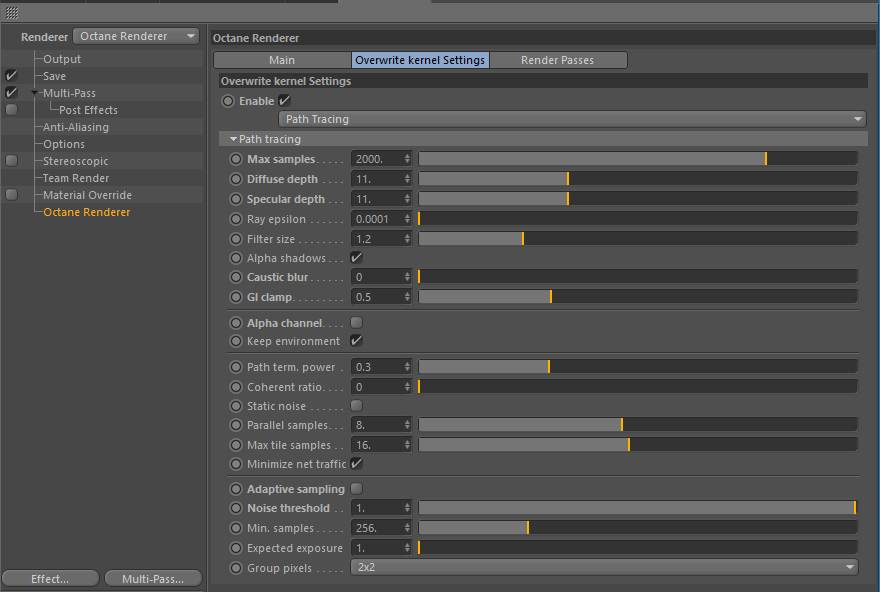Select the Overwrite kernel Settings tab

point(420,60)
